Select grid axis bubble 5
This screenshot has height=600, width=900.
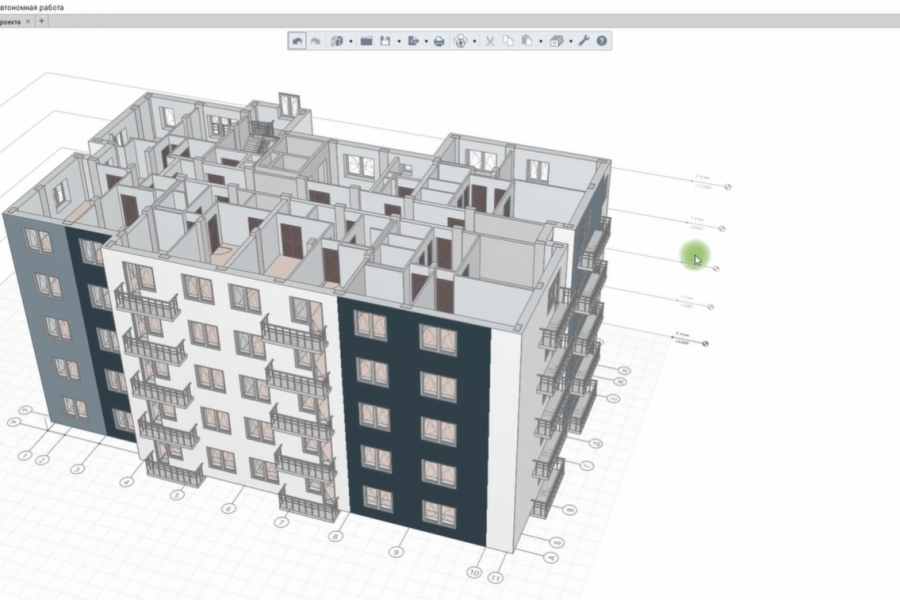click(x=177, y=494)
